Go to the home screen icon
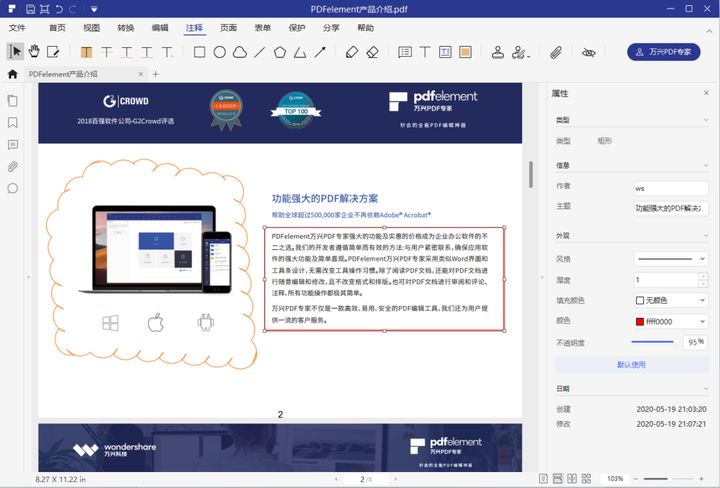The image size is (720, 488). pos(12,74)
